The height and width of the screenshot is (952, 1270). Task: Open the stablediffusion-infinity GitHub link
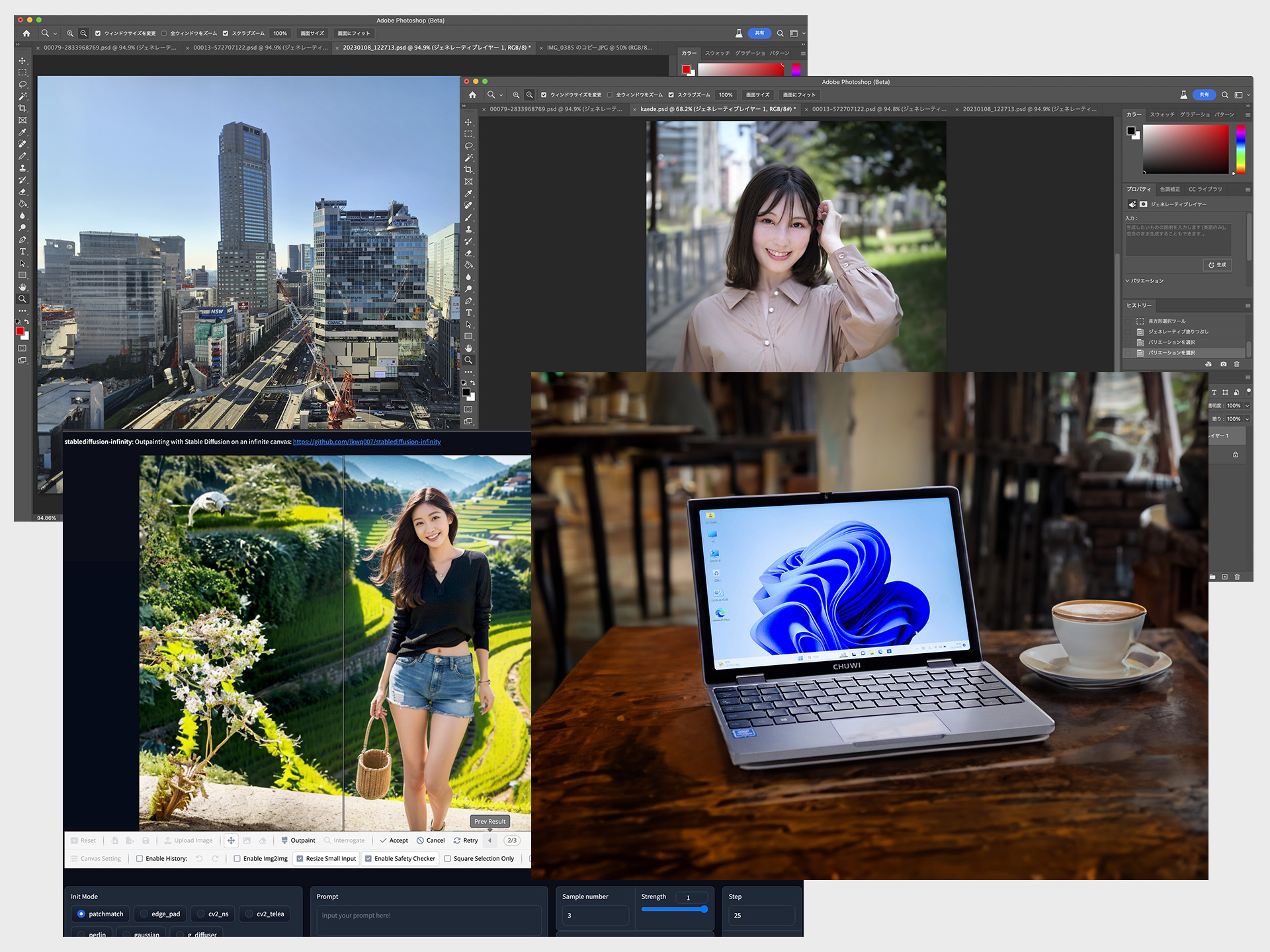tap(366, 442)
